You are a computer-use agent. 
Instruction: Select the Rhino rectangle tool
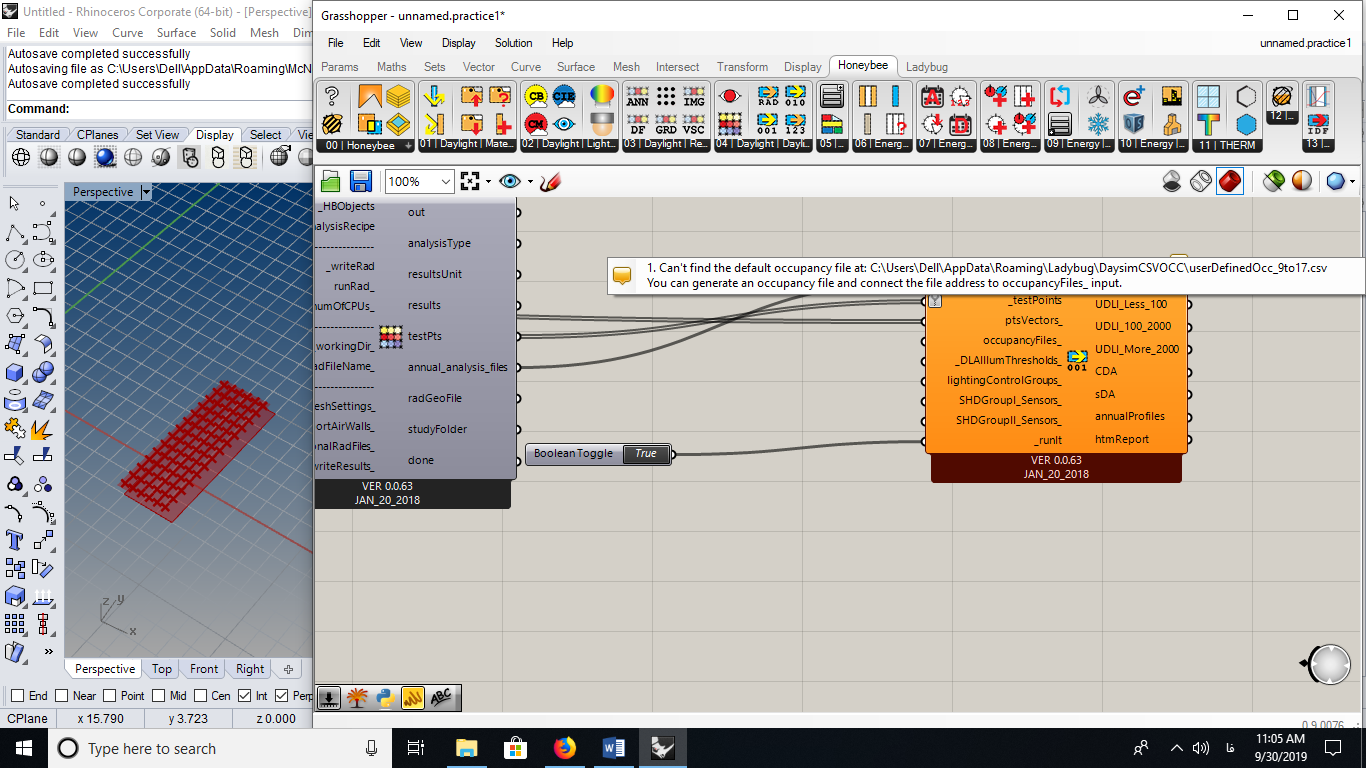[43, 288]
